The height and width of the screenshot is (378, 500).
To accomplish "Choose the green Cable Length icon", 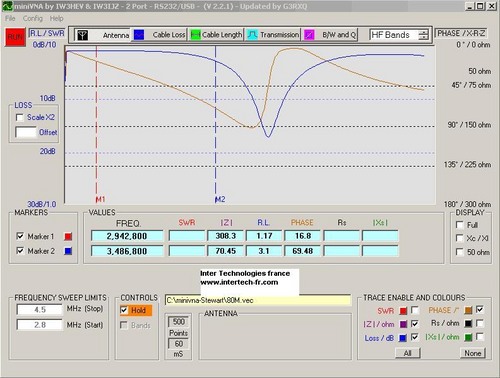I will tap(195, 35).
